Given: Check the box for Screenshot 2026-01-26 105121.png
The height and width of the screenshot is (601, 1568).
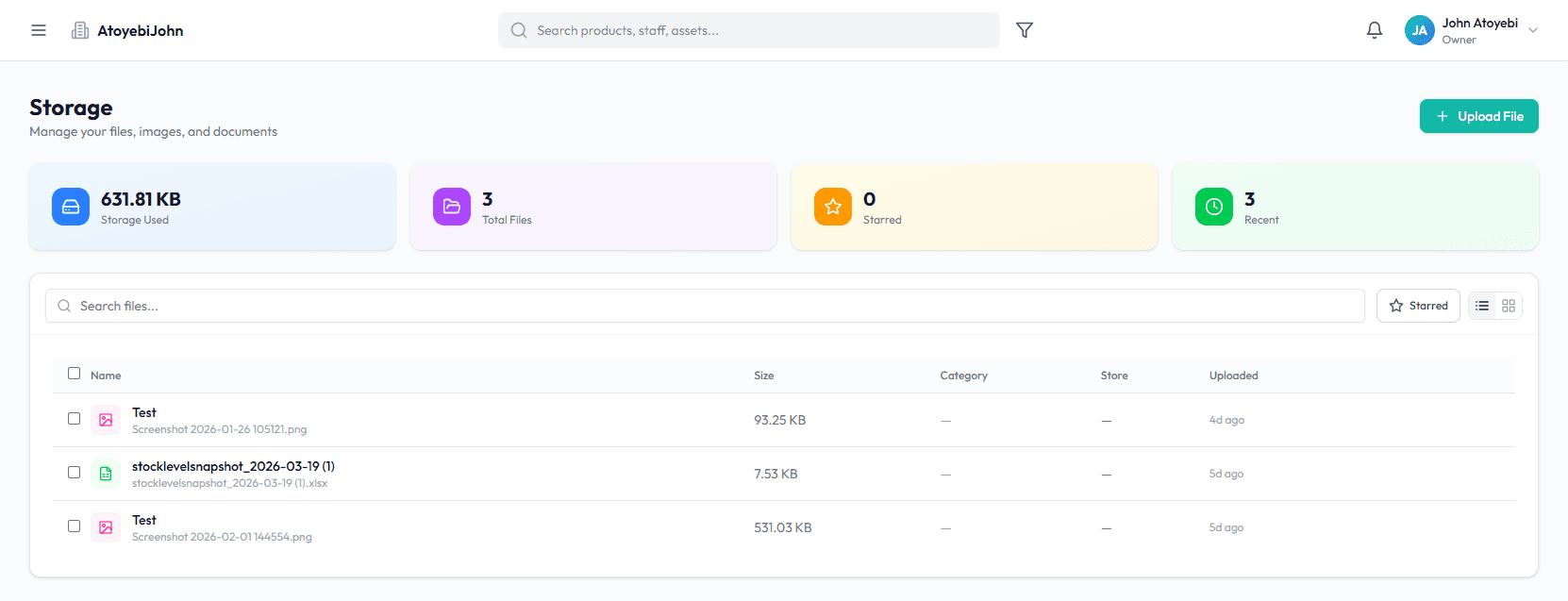Looking at the screenshot, I should pyautogui.click(x=74, y=419).
